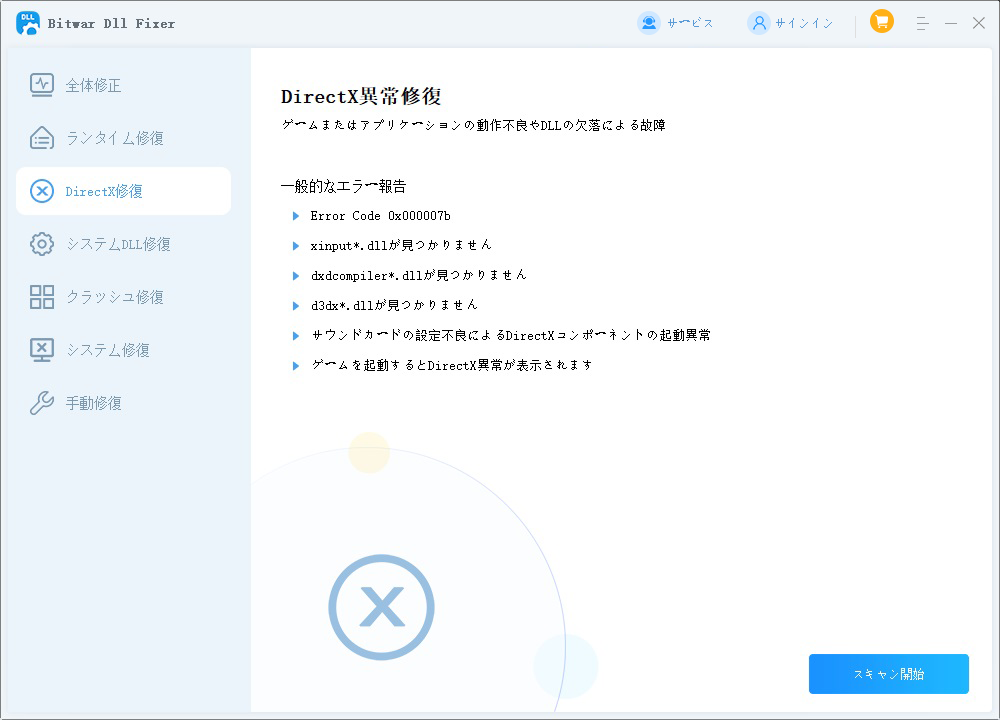Image resolution: width=1000 pixels, height=720 pixels.
Task: Click arrow beside ゲームを起動する entry
Action: pos(296,366)
